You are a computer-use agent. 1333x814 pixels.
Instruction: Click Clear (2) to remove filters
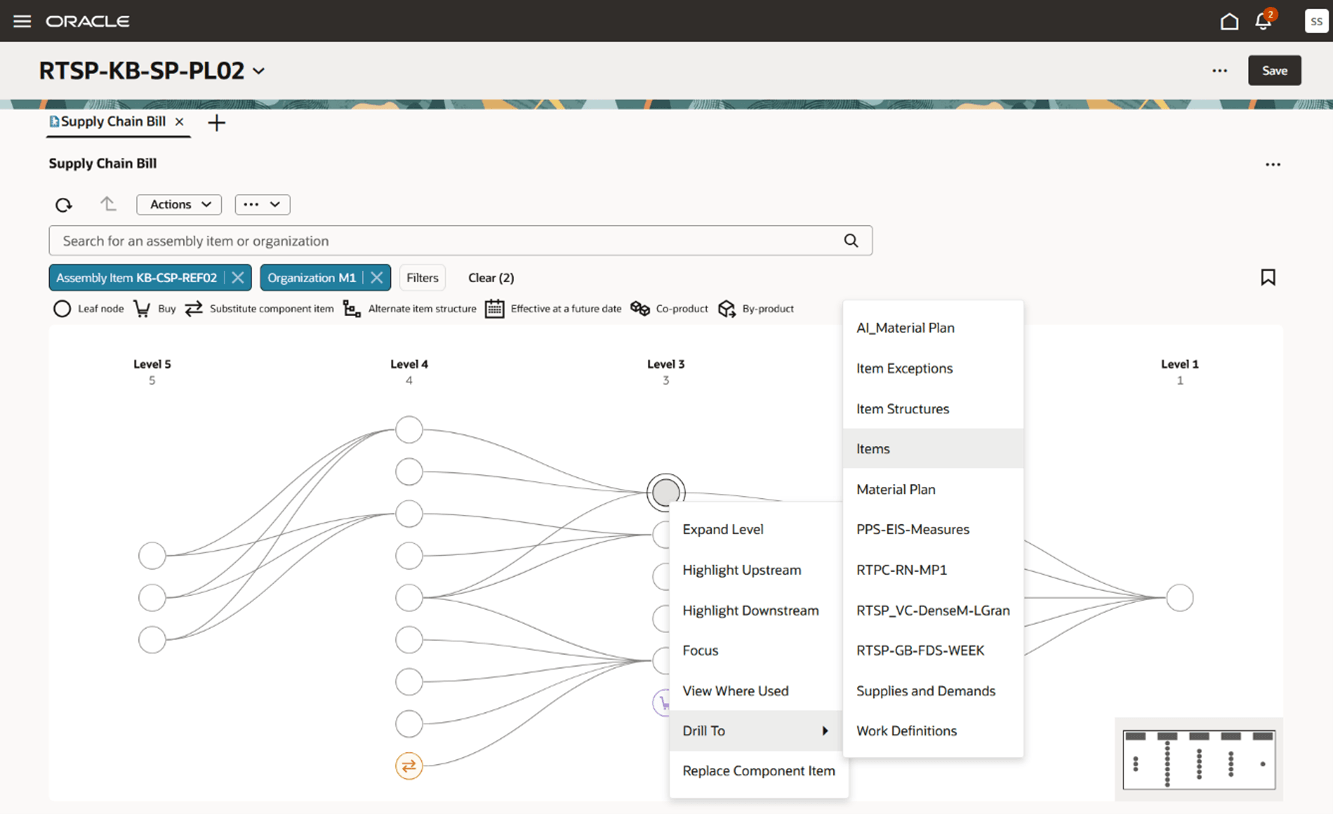[x=491, y=278]
